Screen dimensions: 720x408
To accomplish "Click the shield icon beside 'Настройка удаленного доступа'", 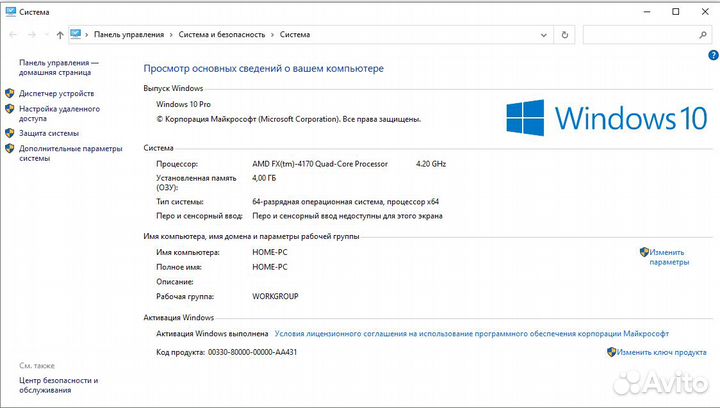I will [x=10, y=109].
